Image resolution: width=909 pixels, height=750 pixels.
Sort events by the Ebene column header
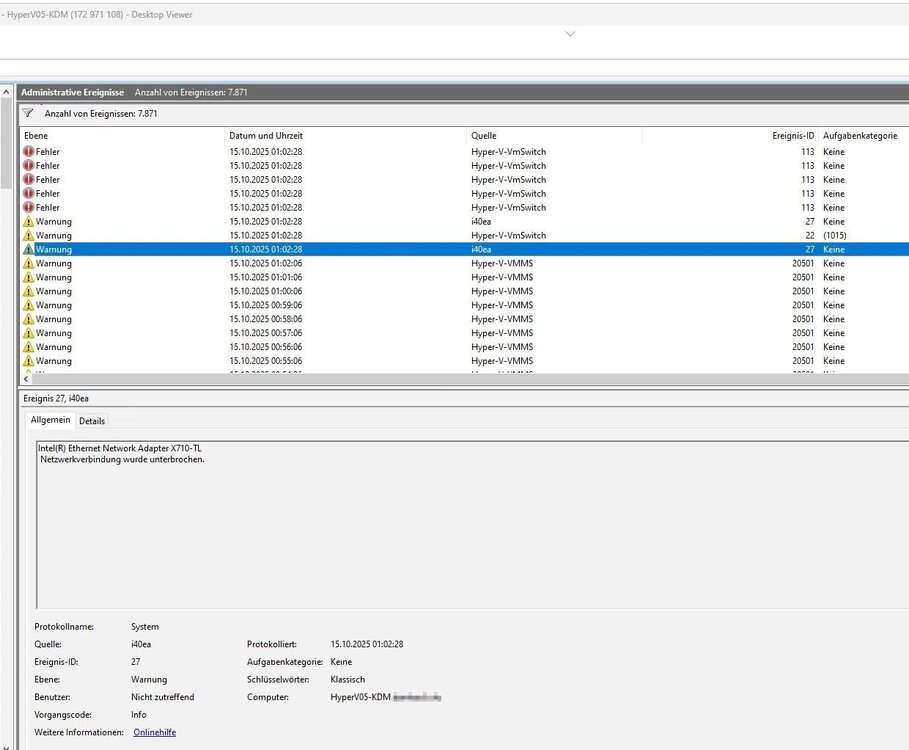click(x=36, y=136)
